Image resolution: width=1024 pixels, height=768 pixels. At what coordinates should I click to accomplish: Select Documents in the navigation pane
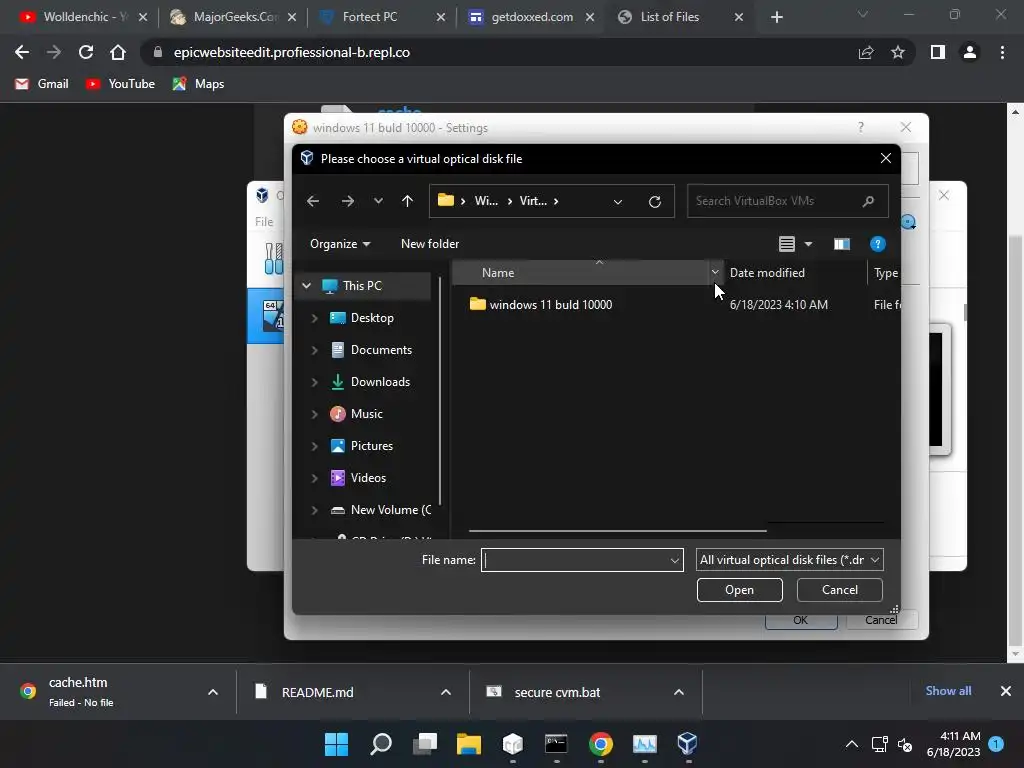point(381,350)
